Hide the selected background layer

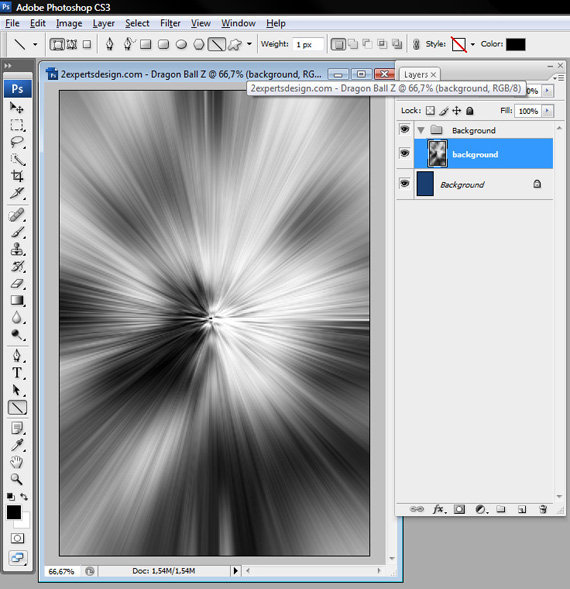pyautogui.click(x=405, y=153)
